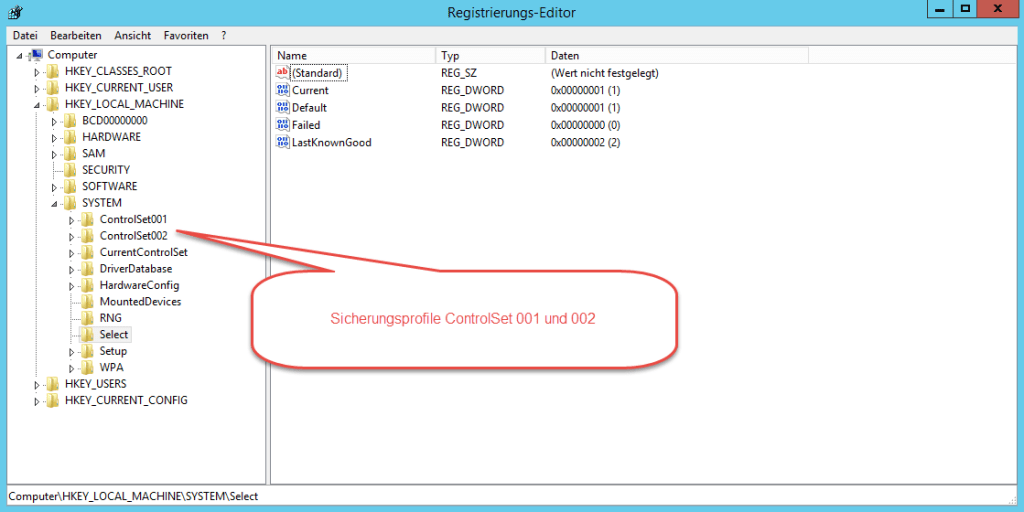Image resolution: width=1024 pixels, height=512 pixels.
Task: Select the Default value entry
Action: [x=309, y=108]
